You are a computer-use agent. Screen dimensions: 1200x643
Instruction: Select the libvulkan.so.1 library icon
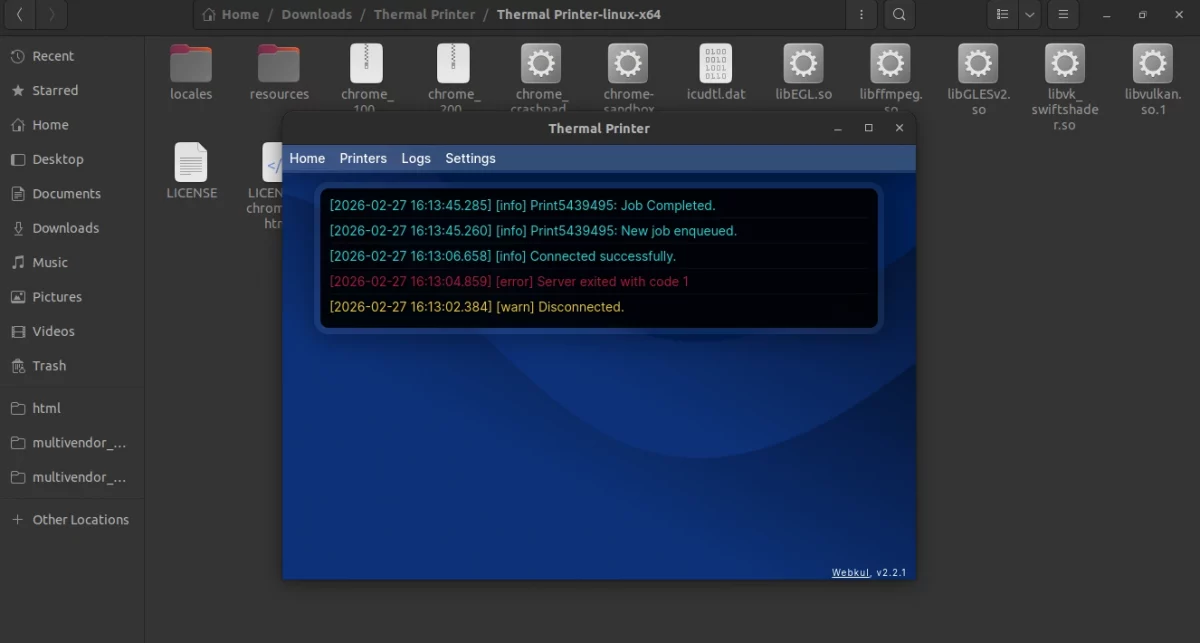[x=1151, y=62]
